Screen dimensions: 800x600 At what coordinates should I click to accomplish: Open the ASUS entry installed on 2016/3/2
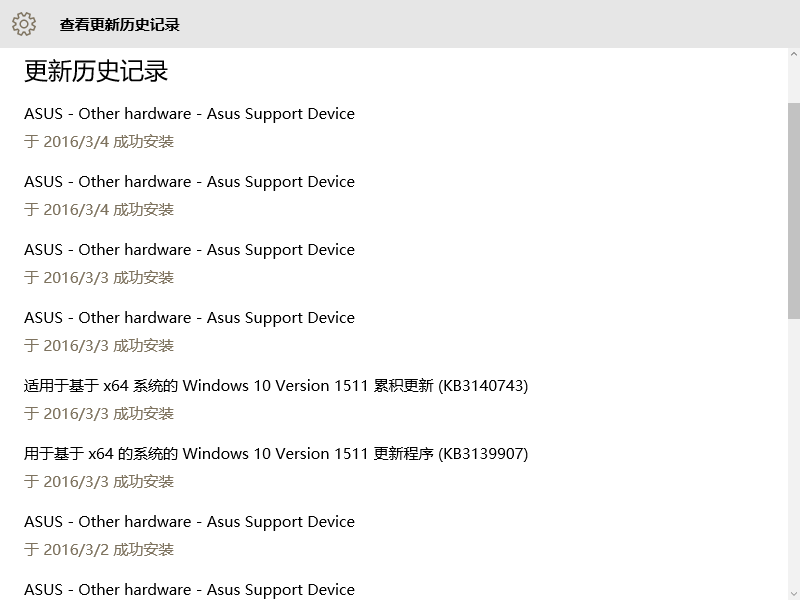pos(189,522)
